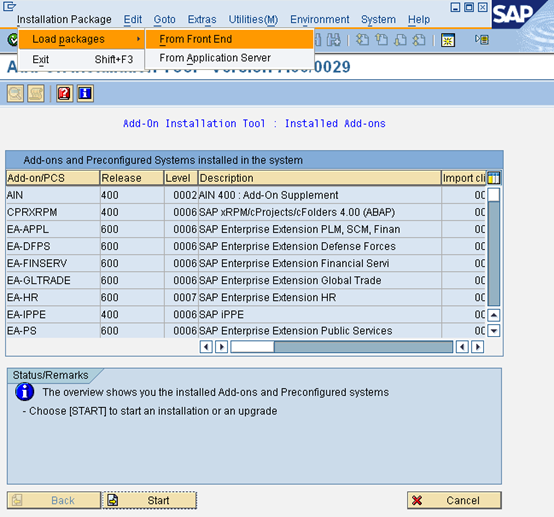This screenshot has height=517, width=554.
Task: Open the Installation Package menu
Action: point(64,19)
